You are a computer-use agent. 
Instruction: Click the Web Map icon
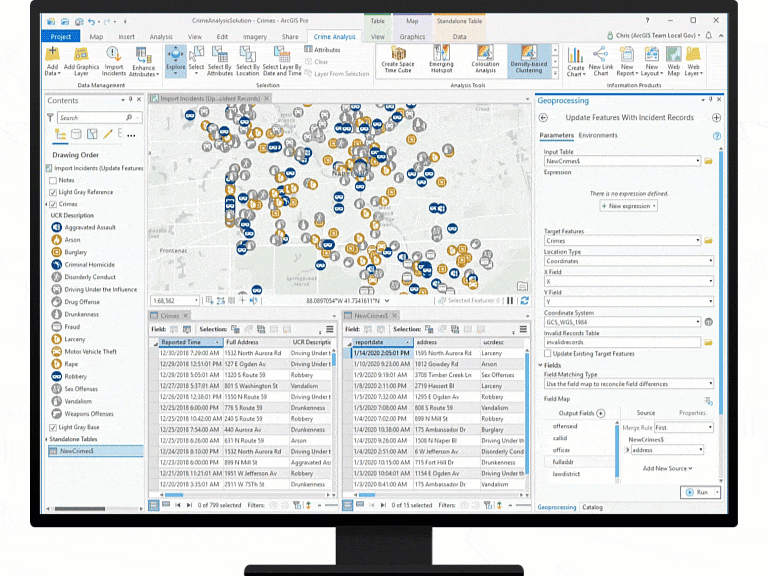click(673, 61)
